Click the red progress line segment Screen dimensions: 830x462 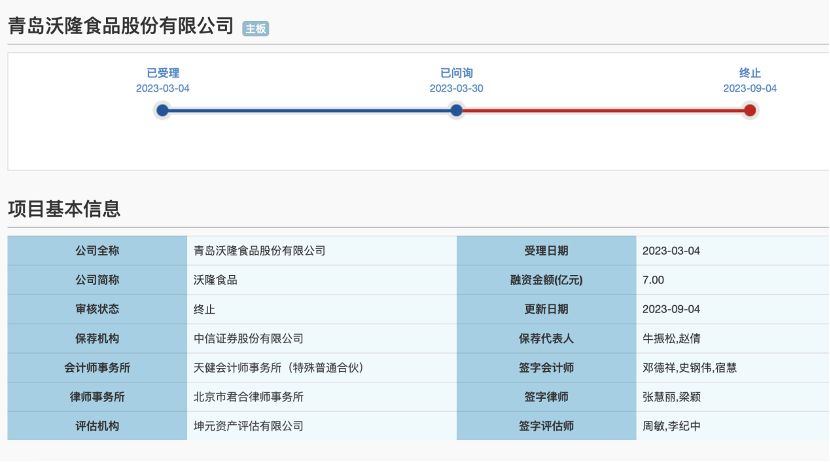pyautogui.click(x=603, y=111)
